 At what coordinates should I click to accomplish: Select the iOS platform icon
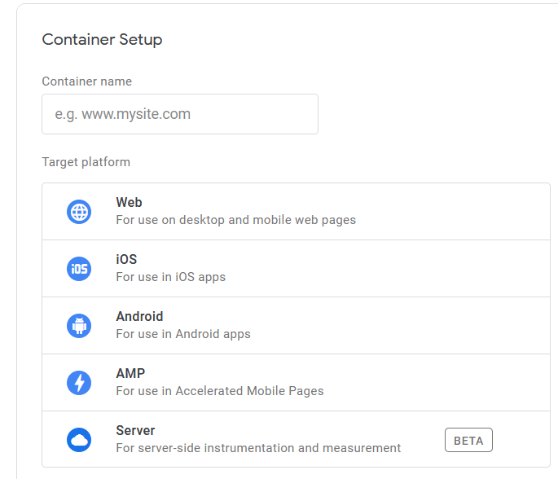pos(79,269)
